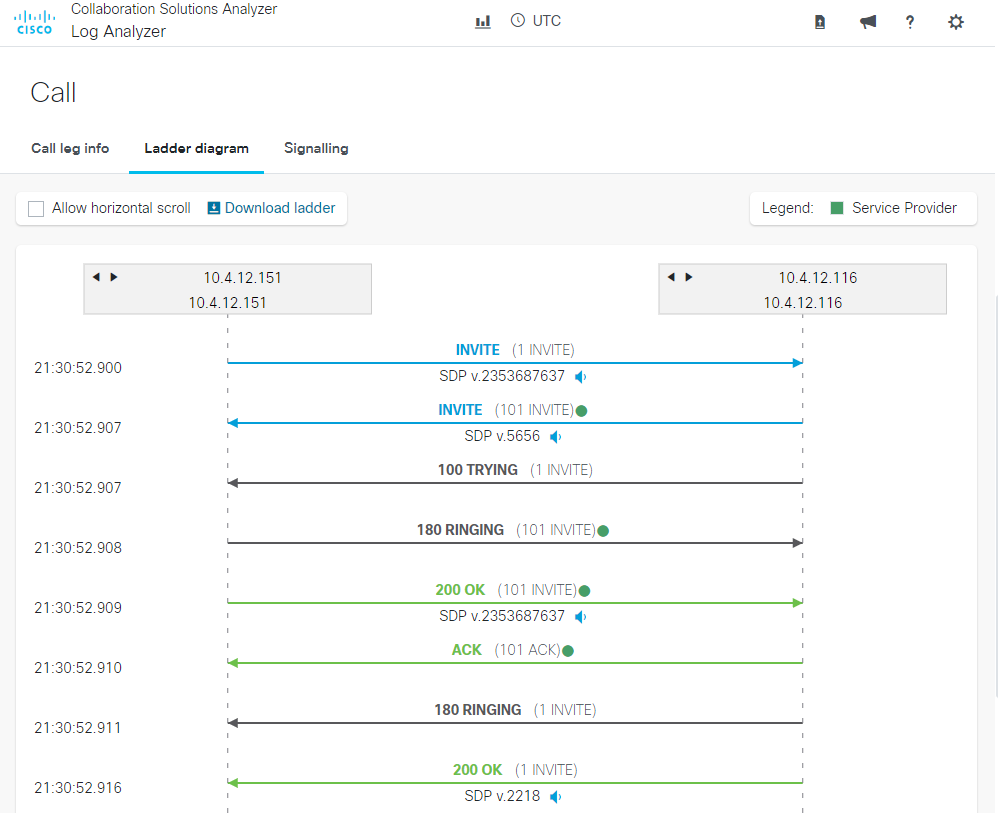Screen dimensions: 998x813
Task: Click green dot on 200 OK (101 INVITE)
Action: pos(584,591)
